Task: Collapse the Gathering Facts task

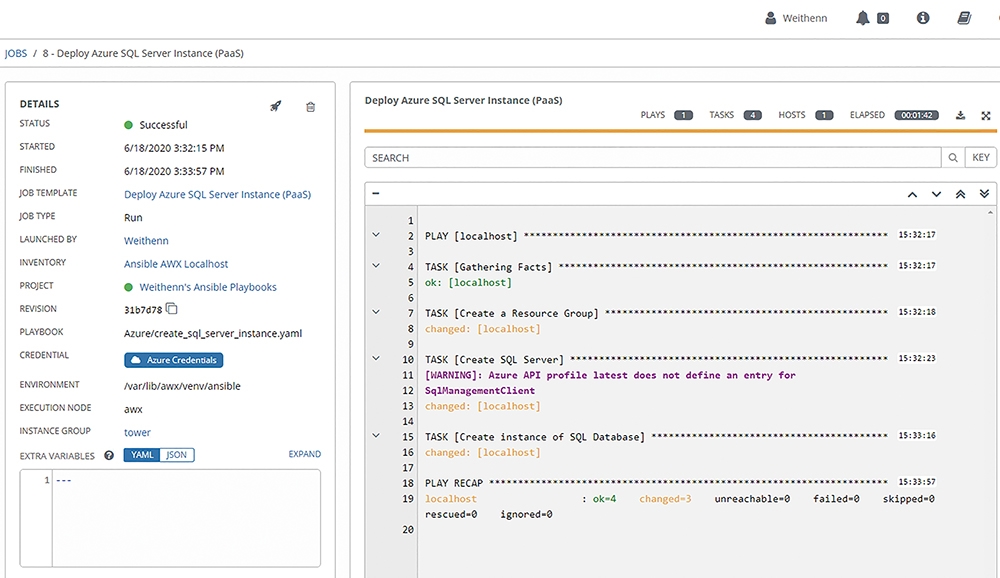Action: (x=376, y=265)
